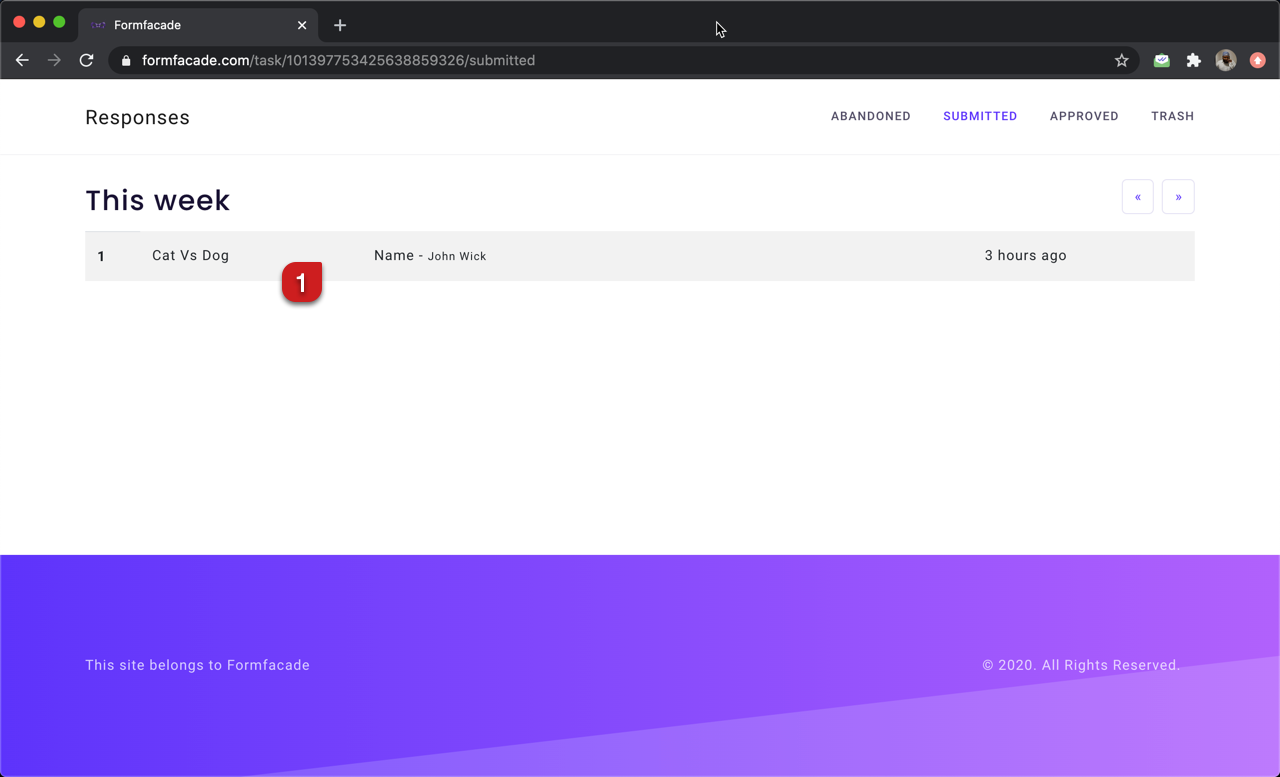Go to next week with » button
Viewport: 1280px width, 777px height.
1178,197
